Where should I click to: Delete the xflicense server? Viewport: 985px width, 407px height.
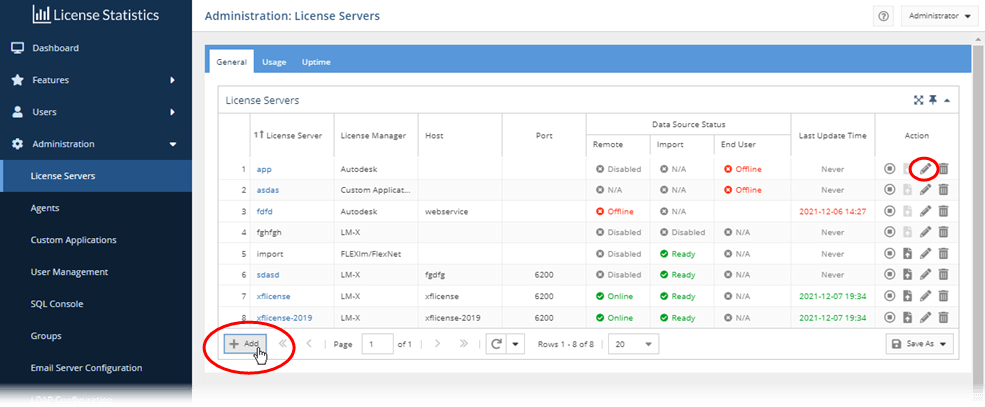[x=944, y=296]
